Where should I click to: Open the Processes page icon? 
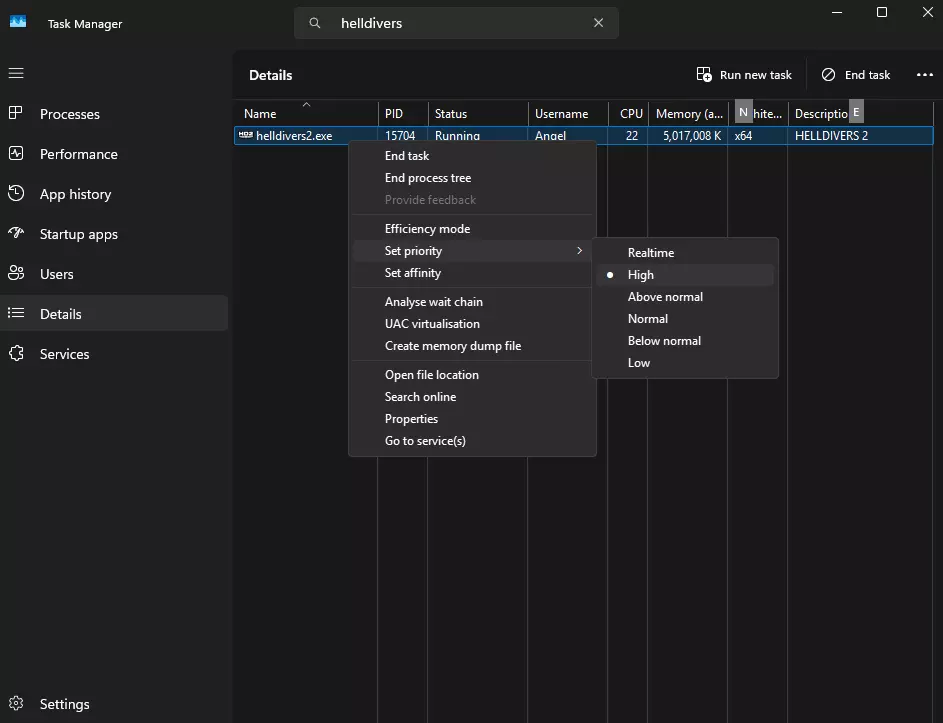16,114
